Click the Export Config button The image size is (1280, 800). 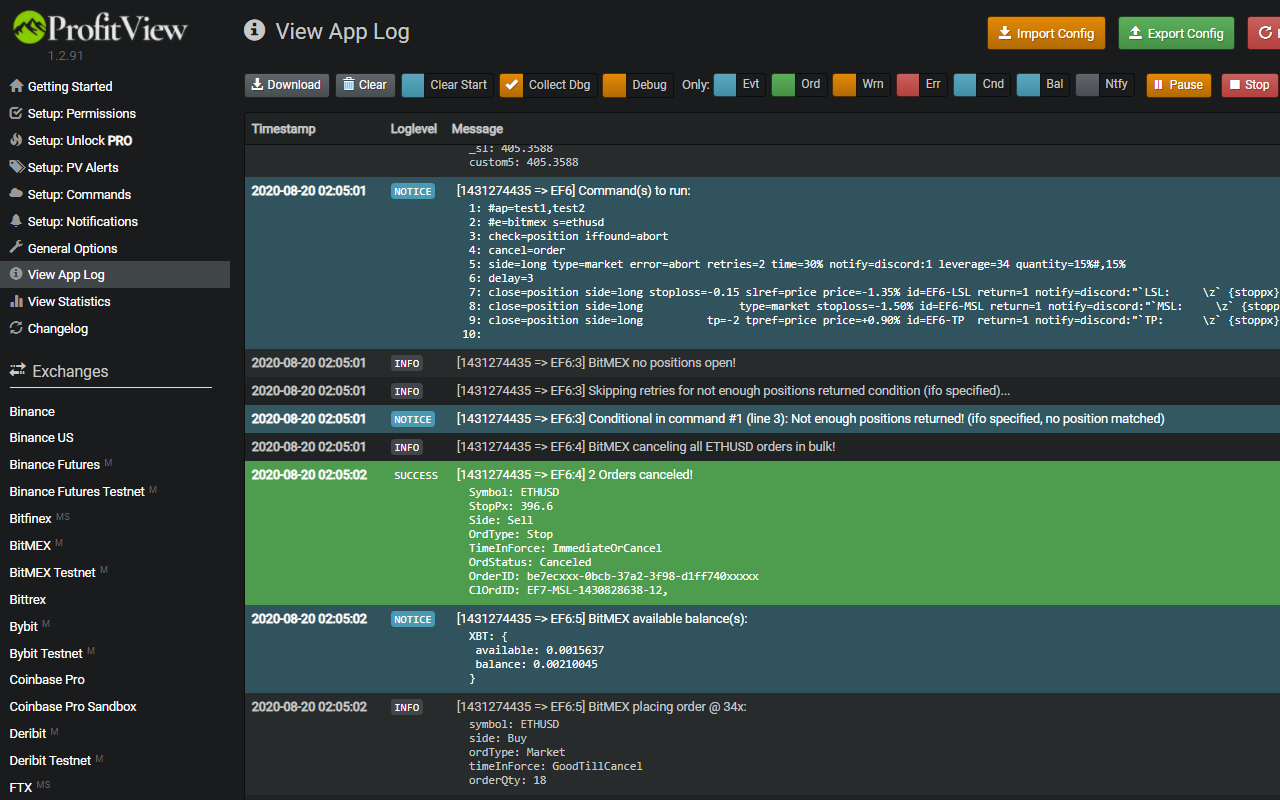[1176, 33]
